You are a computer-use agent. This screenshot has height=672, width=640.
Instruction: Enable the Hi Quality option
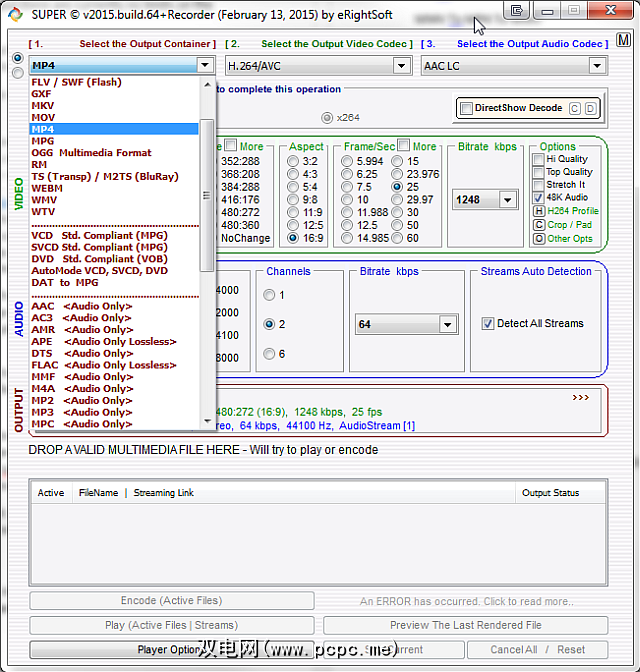(539, 159)
